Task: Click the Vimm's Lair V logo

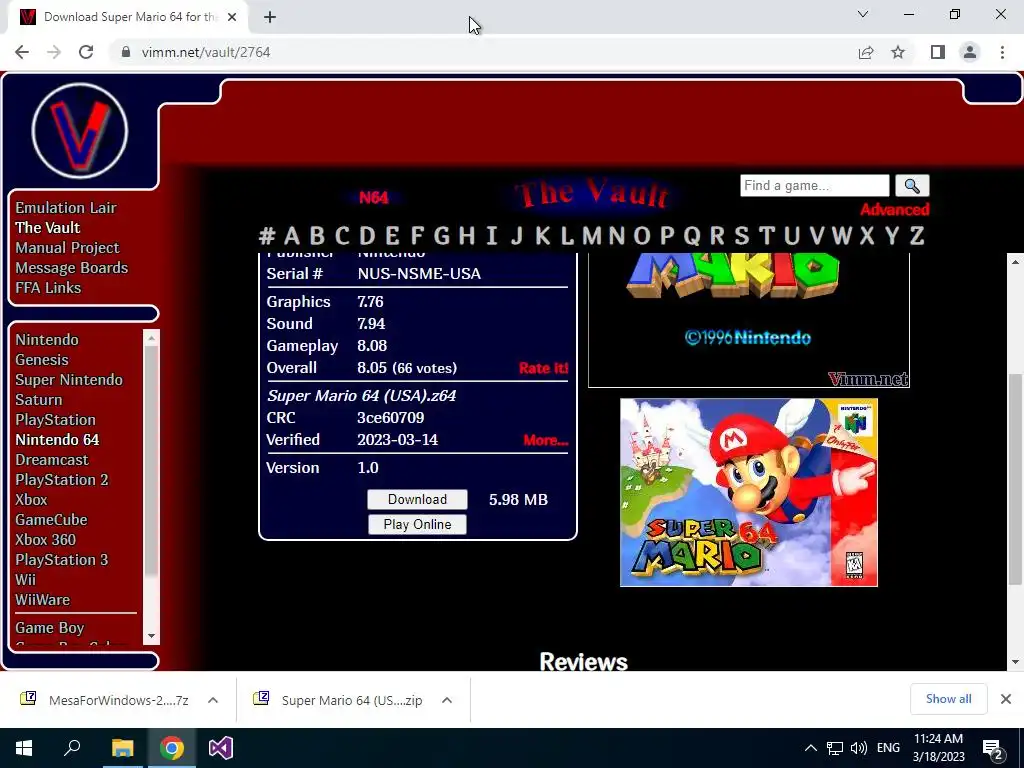Action: tap(80, 131)
